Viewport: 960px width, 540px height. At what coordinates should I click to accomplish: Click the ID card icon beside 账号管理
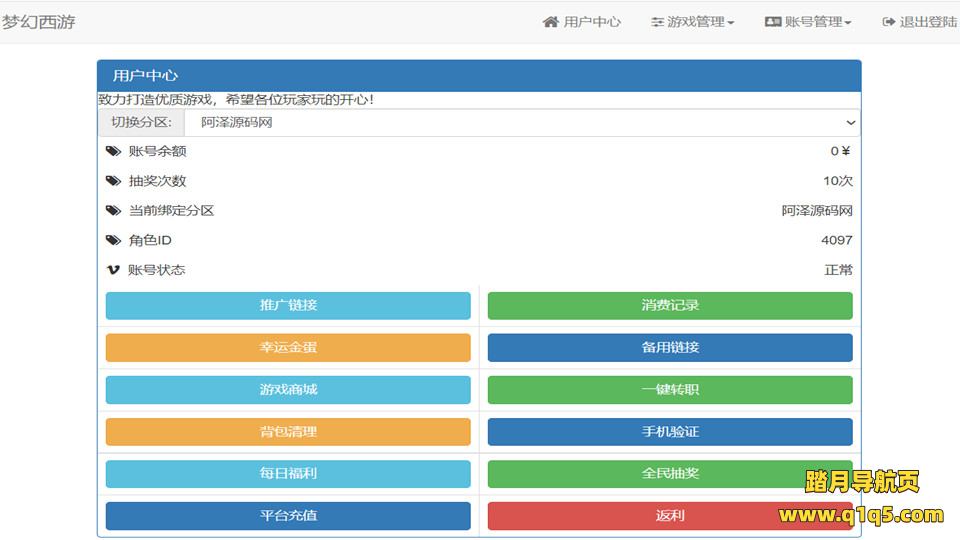tap(773, 22)
